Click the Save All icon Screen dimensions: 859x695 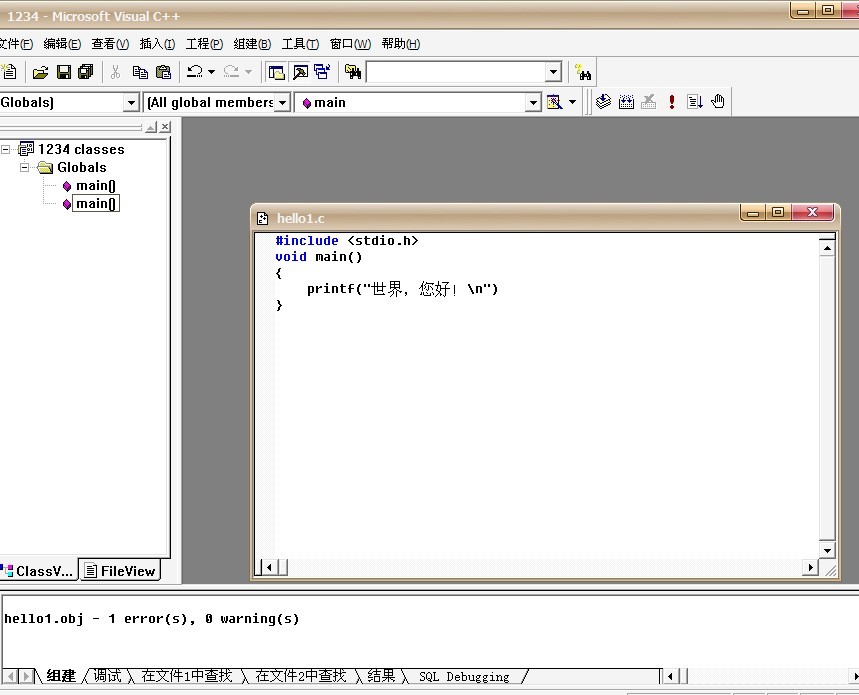click(86, 72)
